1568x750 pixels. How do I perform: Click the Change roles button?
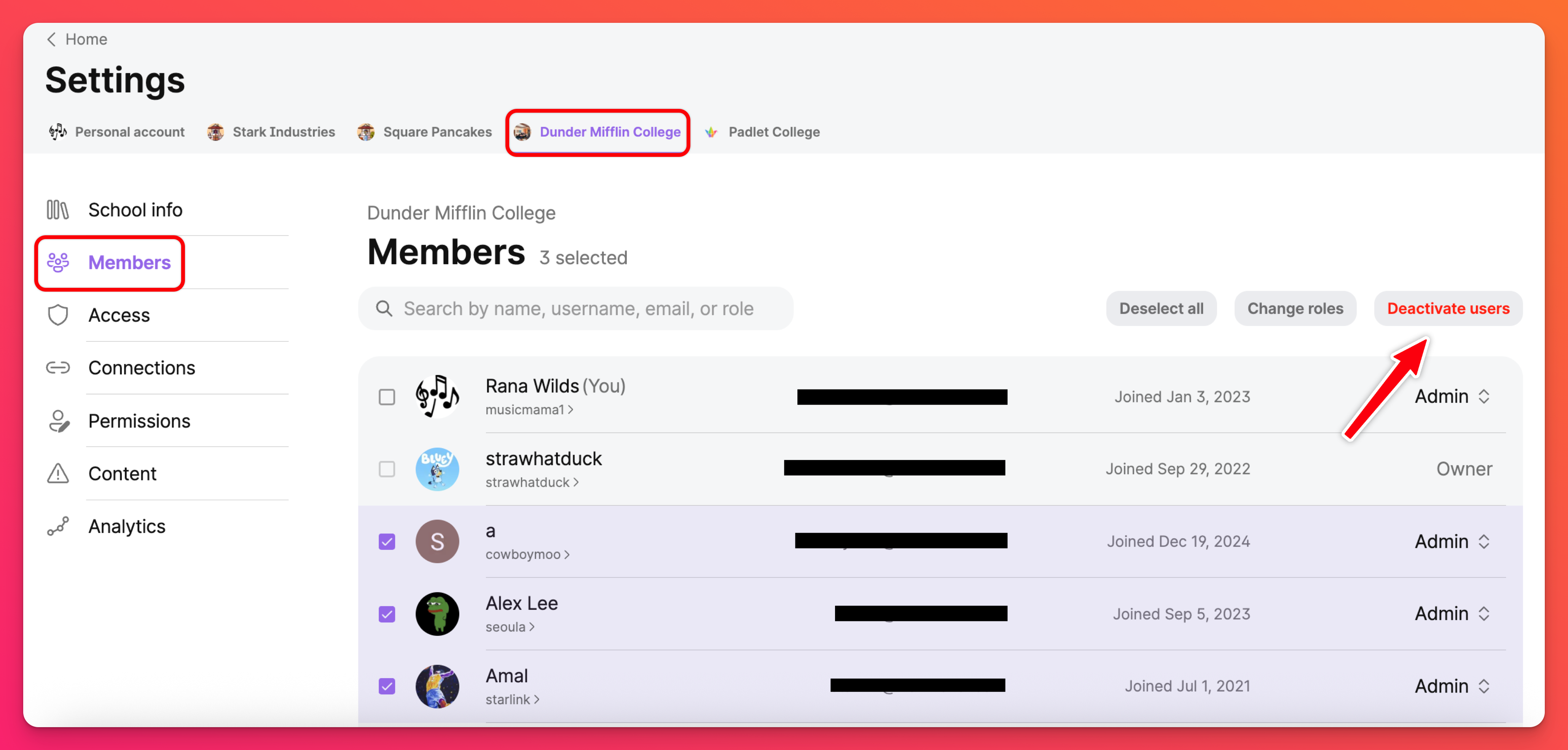(1295, 309)
